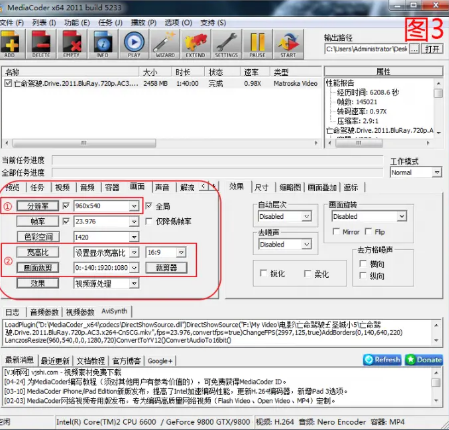Click output path browse '...' button
Screen dimensions: 449x430
tap(414, 49)
